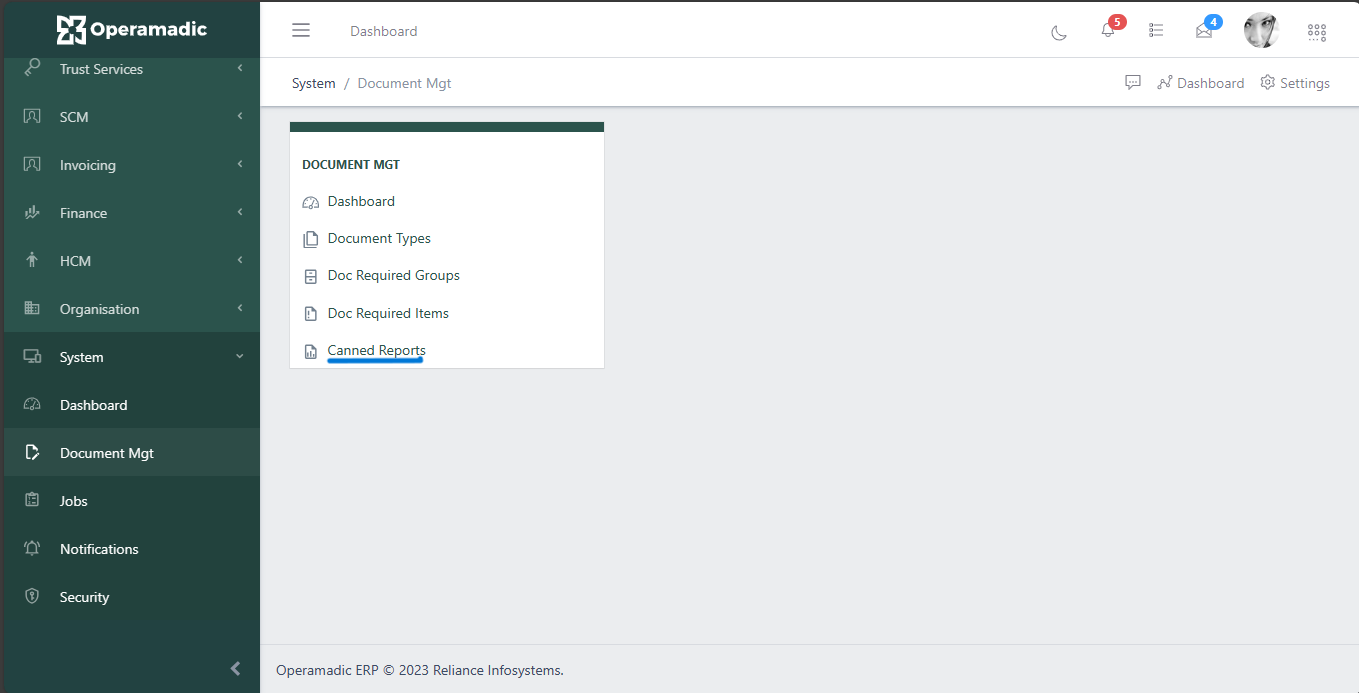
Task: Toggle the hamburger menu icon
Action: [301, 30]
